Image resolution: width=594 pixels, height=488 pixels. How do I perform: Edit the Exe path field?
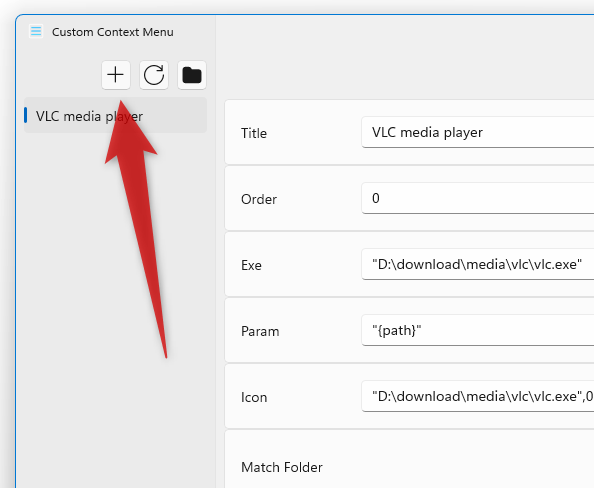478,264
